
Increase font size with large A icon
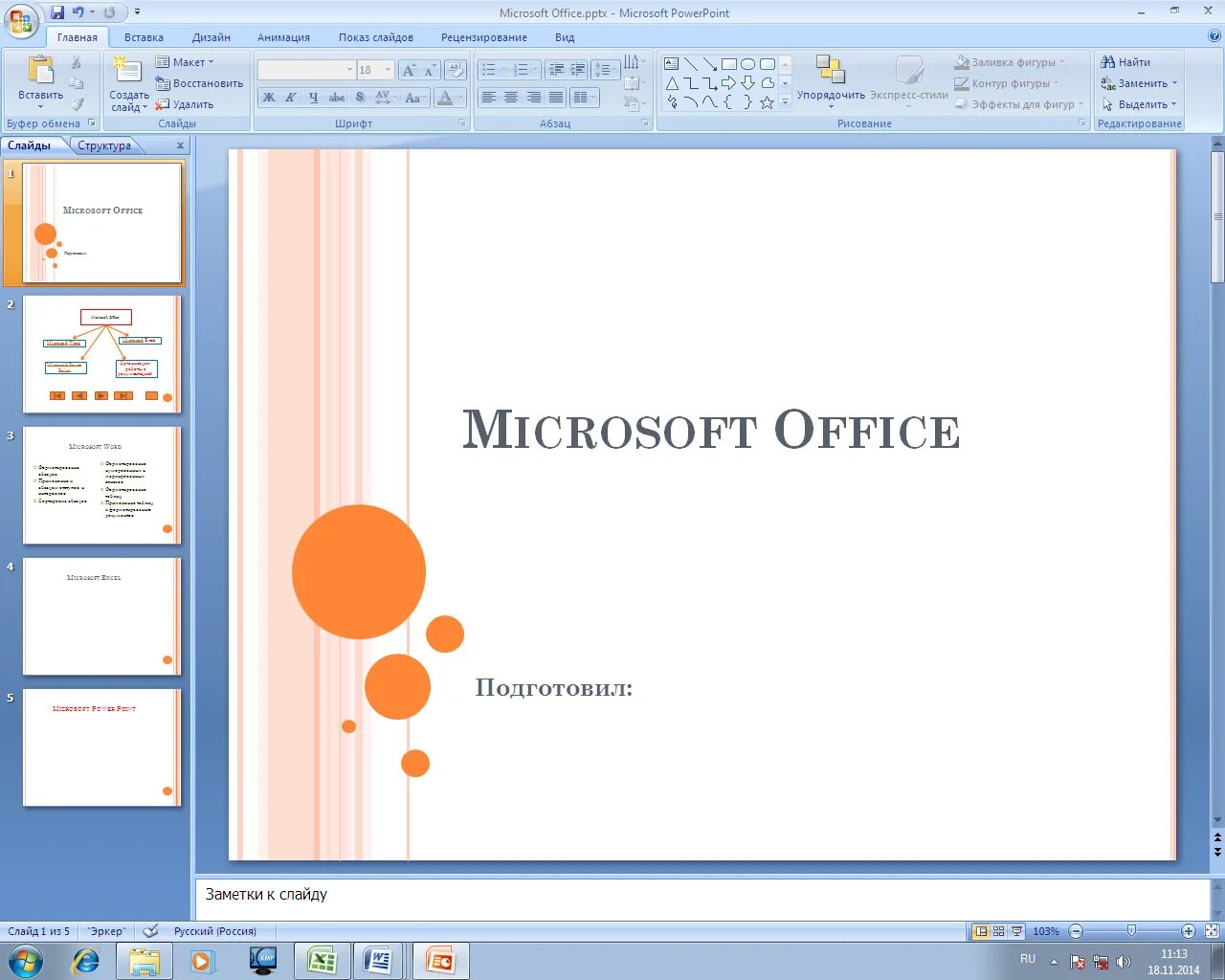(410, 70)
